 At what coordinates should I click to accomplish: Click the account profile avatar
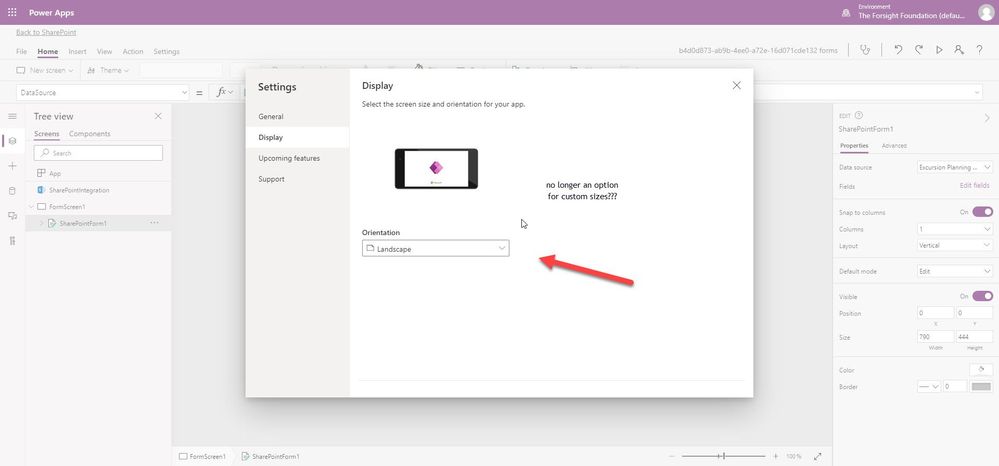(986, 12)
